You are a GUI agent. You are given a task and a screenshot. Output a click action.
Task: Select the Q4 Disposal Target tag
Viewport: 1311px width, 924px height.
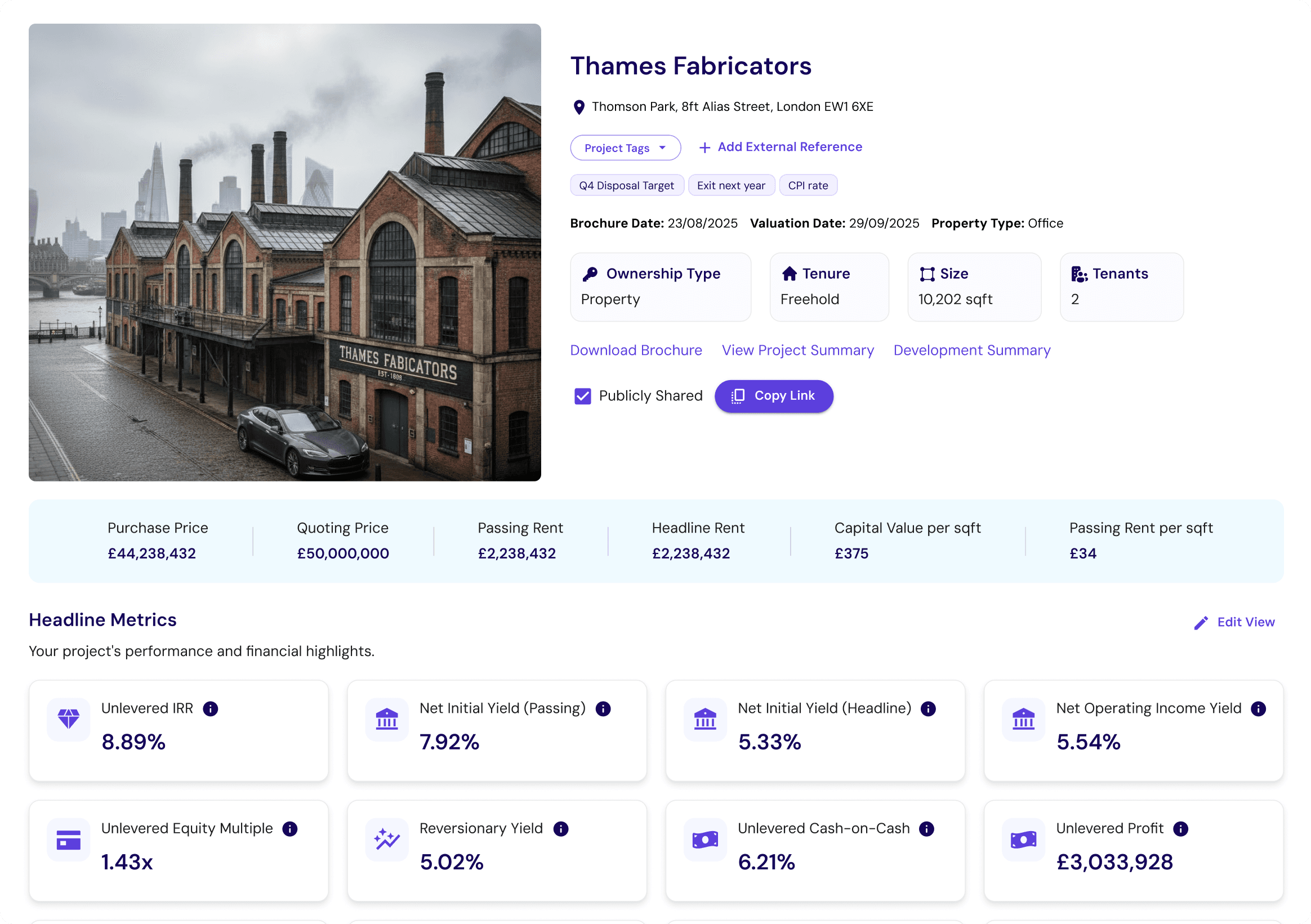pyautogui.click(x=626, y=186)
